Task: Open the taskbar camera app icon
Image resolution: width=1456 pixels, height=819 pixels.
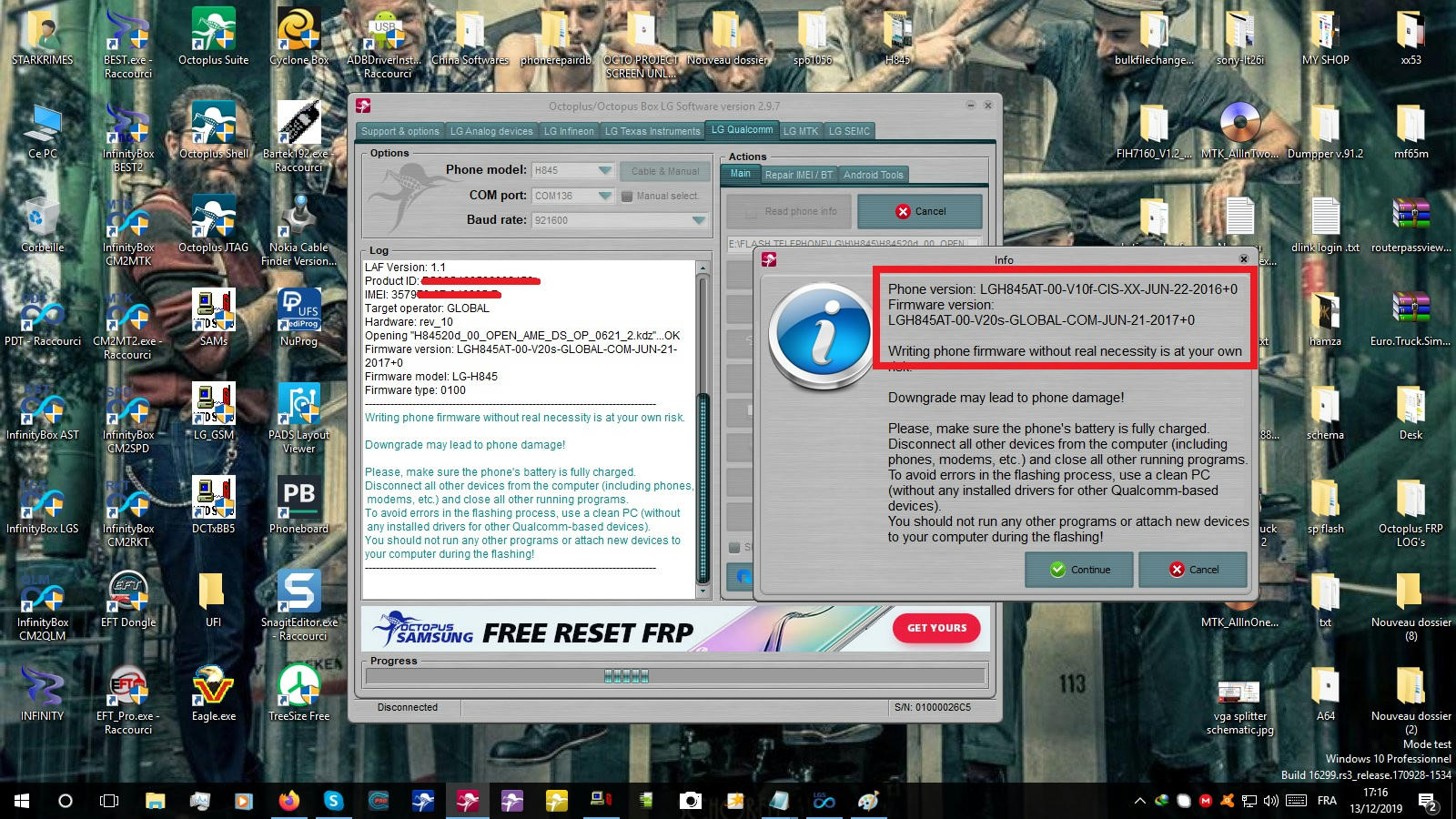Action: point(691,801)
